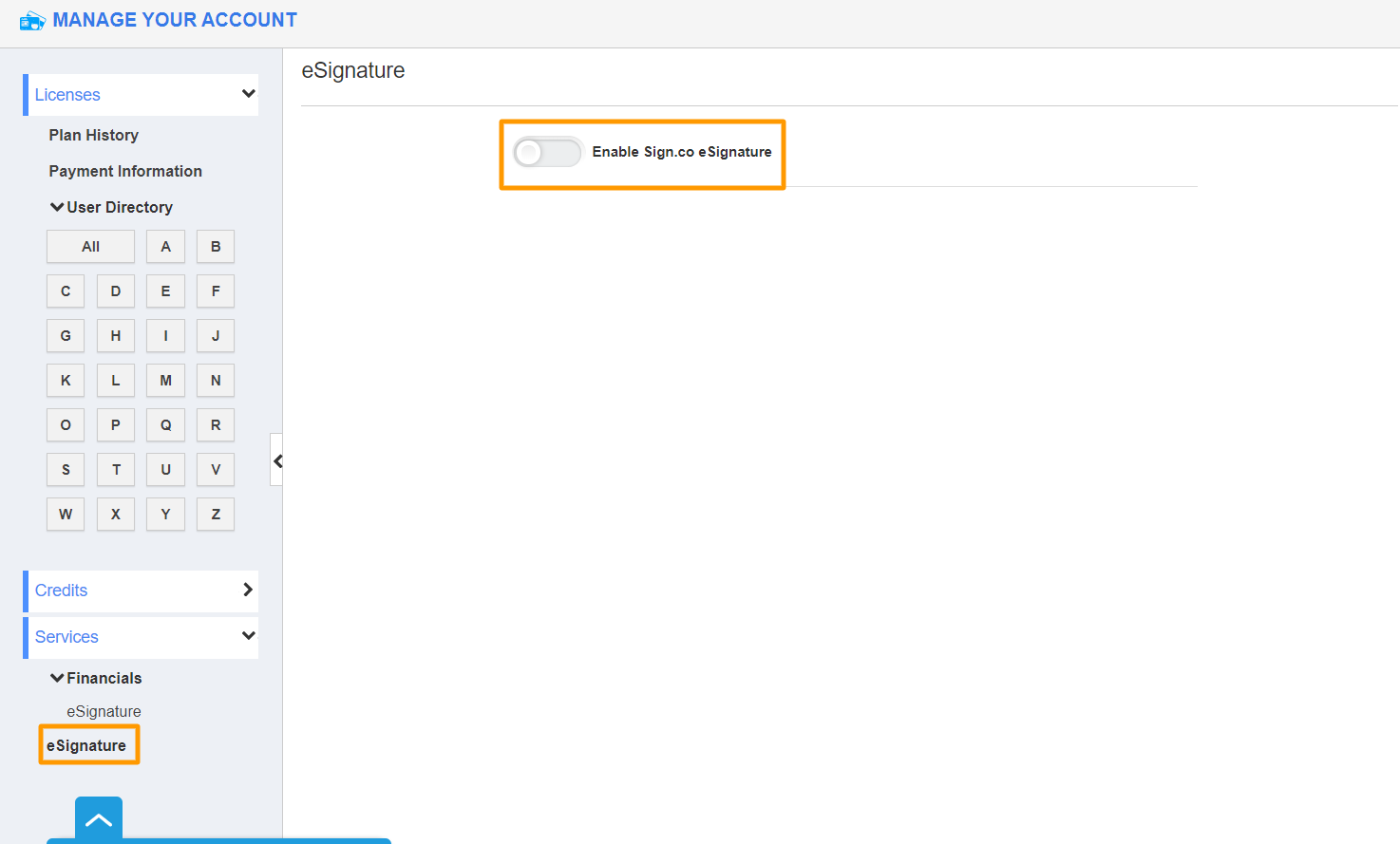Screen dimensions: 1400x844
Task: Click the T letter button
Action: tap(116, 470)
